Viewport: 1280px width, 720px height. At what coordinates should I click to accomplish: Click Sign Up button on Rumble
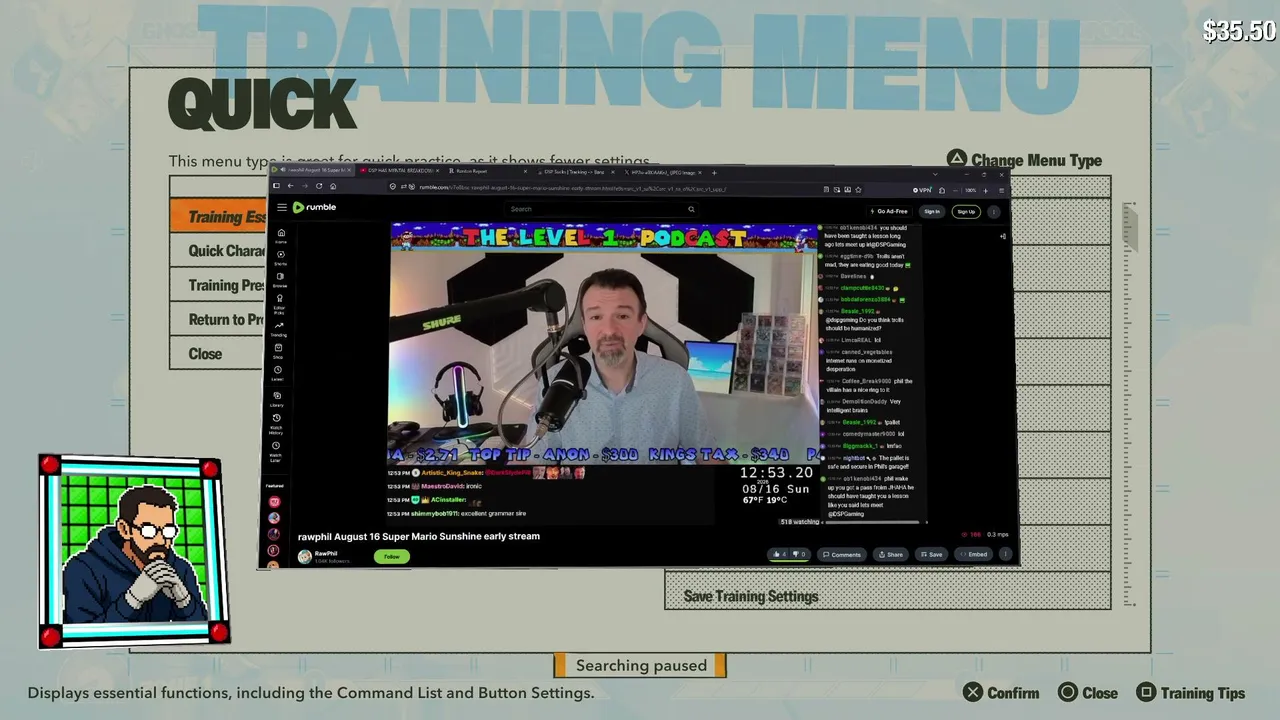966,211
